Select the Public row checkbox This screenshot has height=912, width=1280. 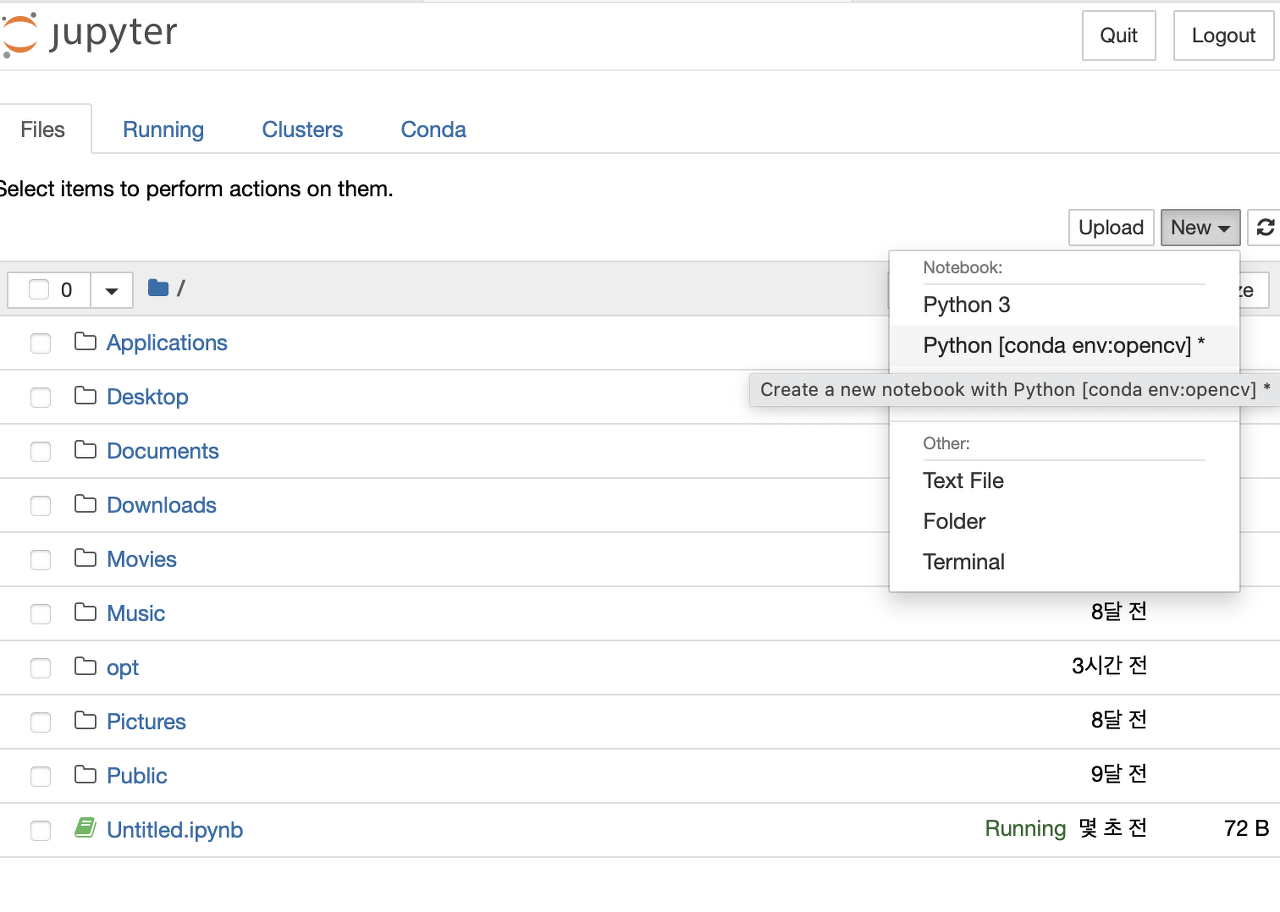(40, 776)
